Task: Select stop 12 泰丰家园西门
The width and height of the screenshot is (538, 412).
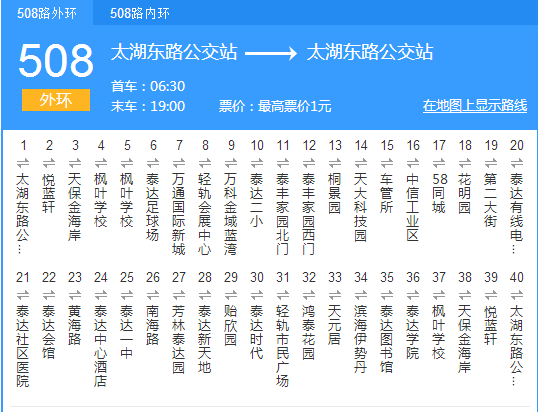Action: click(x=309, y=214)
